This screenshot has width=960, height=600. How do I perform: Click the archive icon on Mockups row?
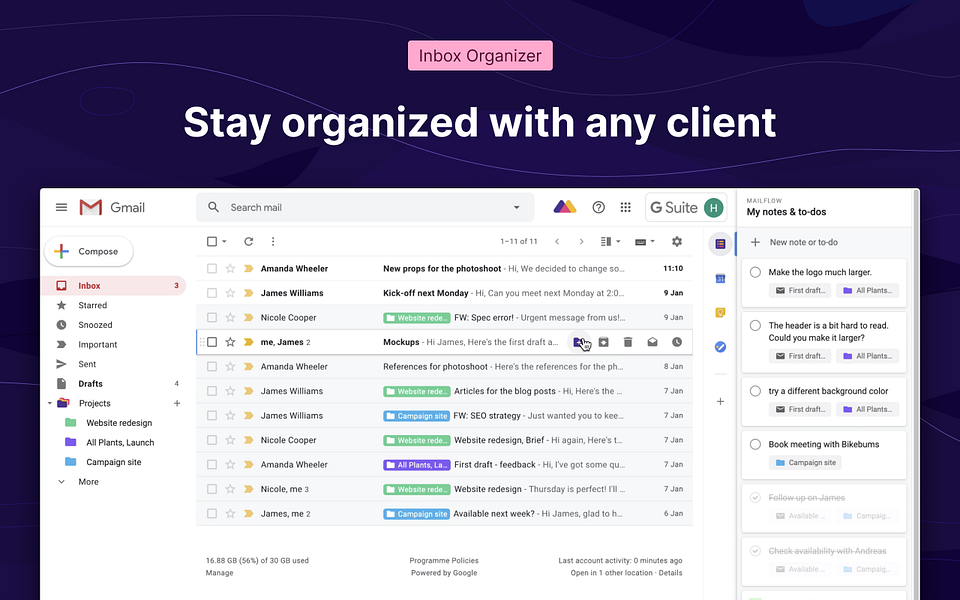[x=604, y=342]
